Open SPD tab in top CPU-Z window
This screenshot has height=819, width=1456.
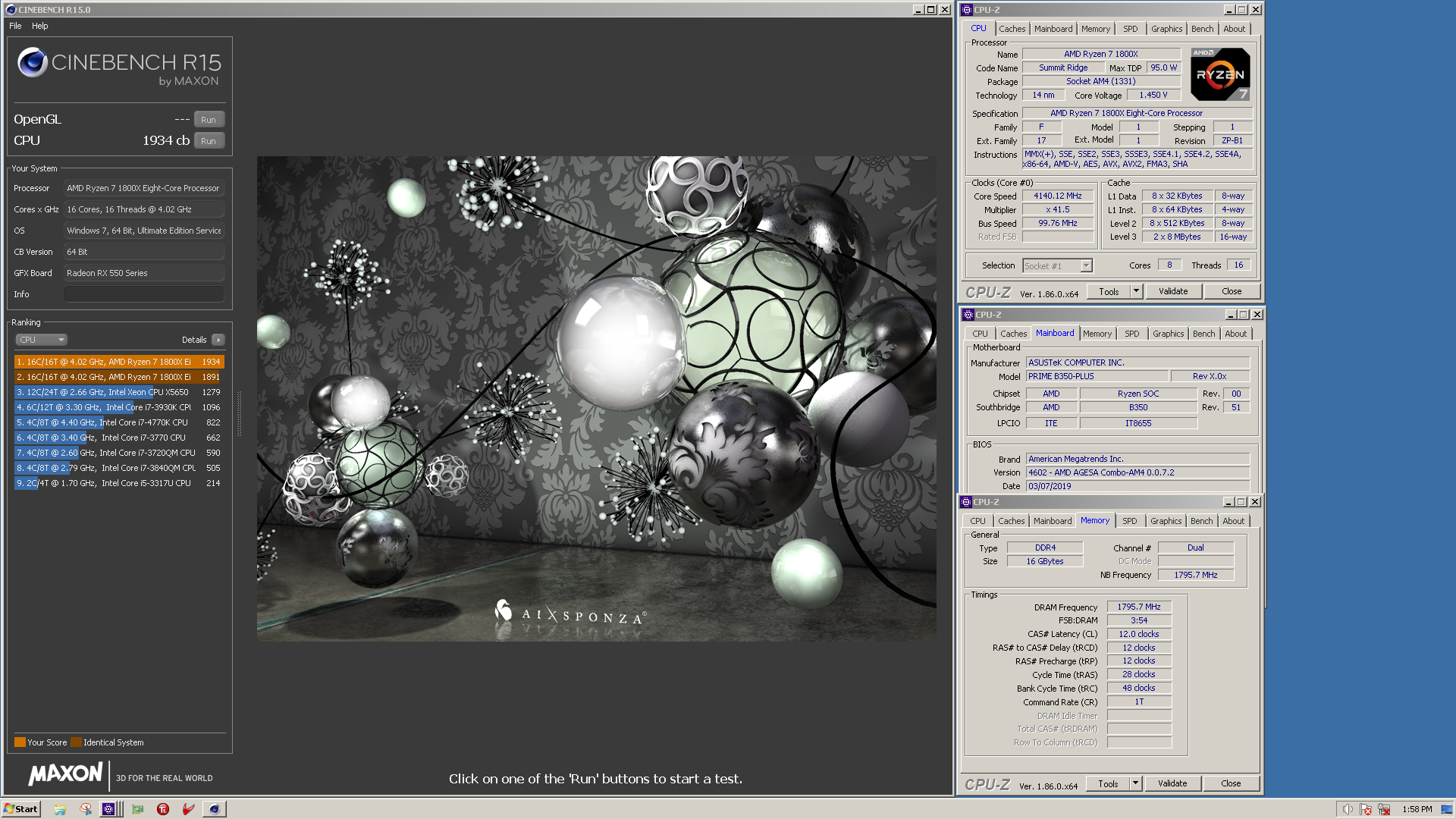[x=1130, y=29]
